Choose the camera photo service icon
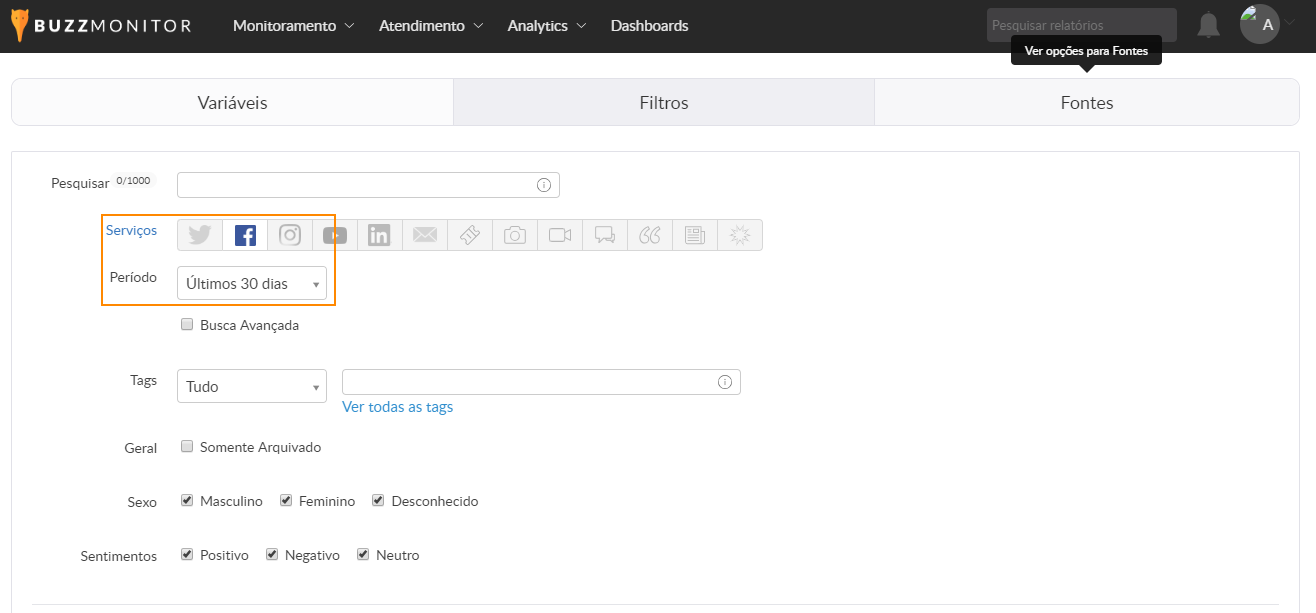Image resolution: width=1316 pixels, height=613 pixels. (x=515, y=235)
